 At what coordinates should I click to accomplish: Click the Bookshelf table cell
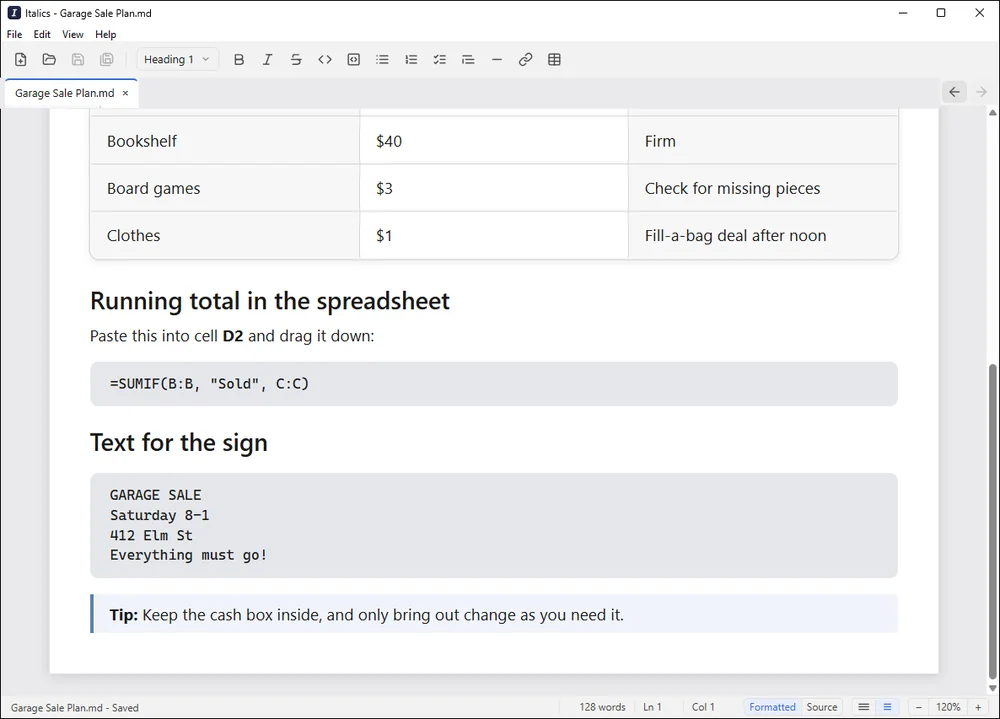coord(225,141)
